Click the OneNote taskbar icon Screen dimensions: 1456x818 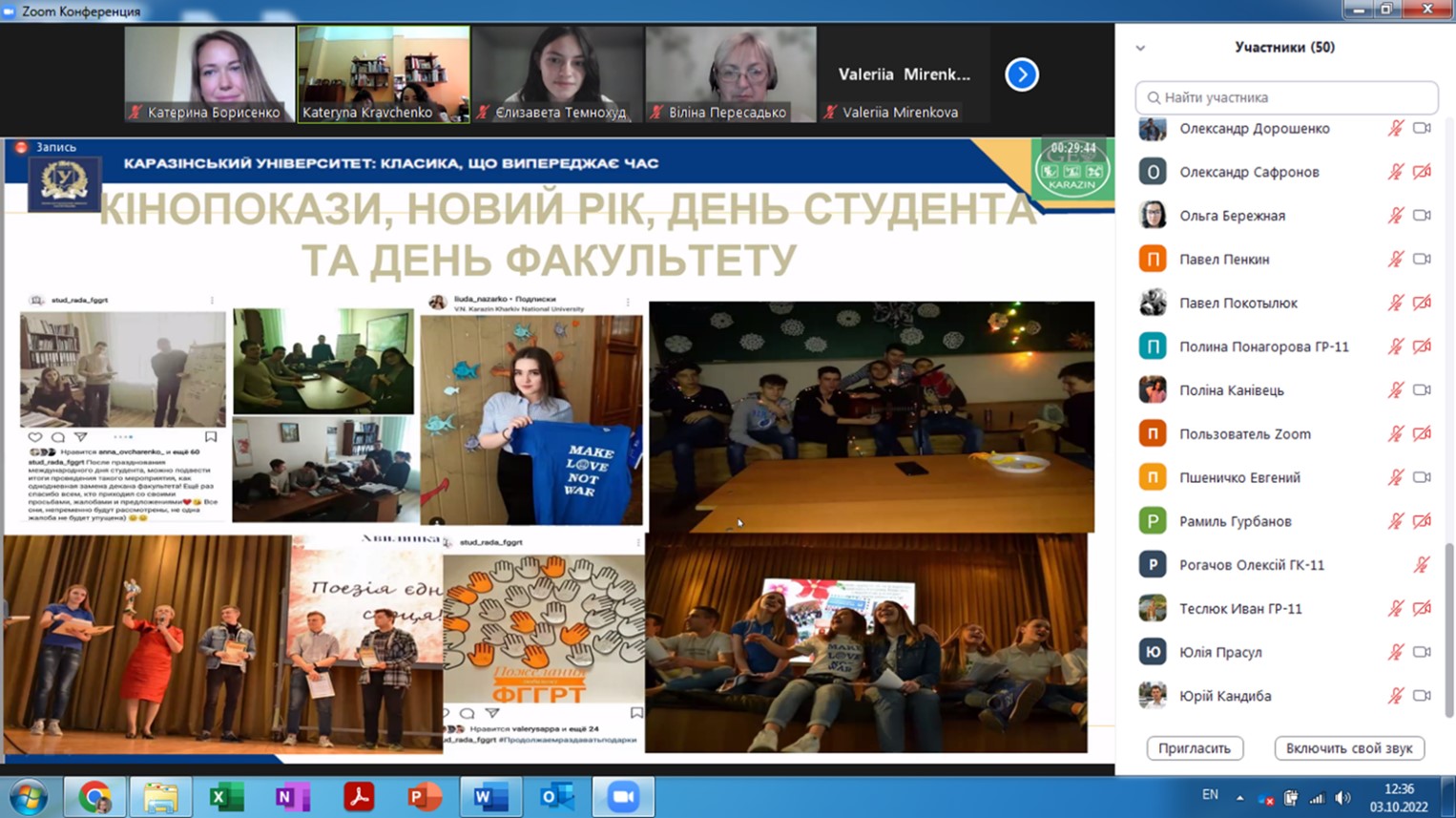[292, 796]
